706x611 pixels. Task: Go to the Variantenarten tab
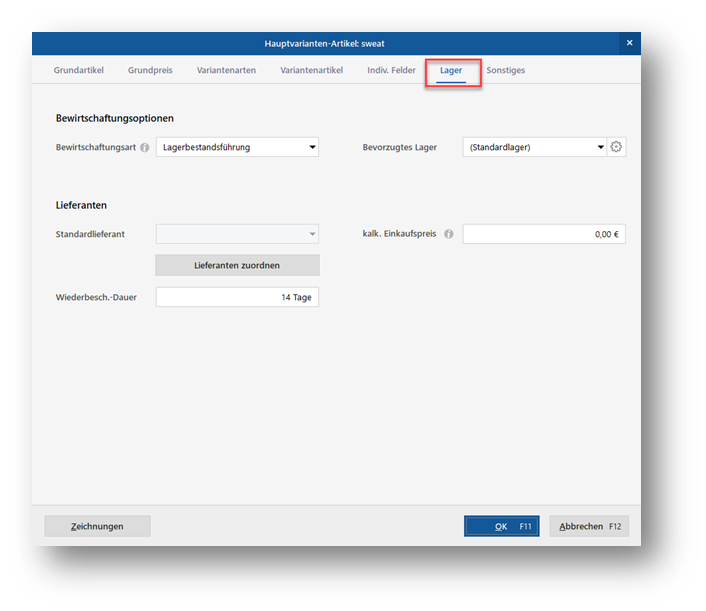point(226,71)
